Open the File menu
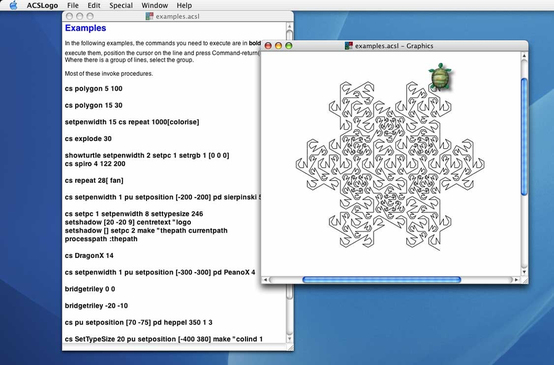The width and height of the screenshot is (554, 365). [x=73, y=5]
